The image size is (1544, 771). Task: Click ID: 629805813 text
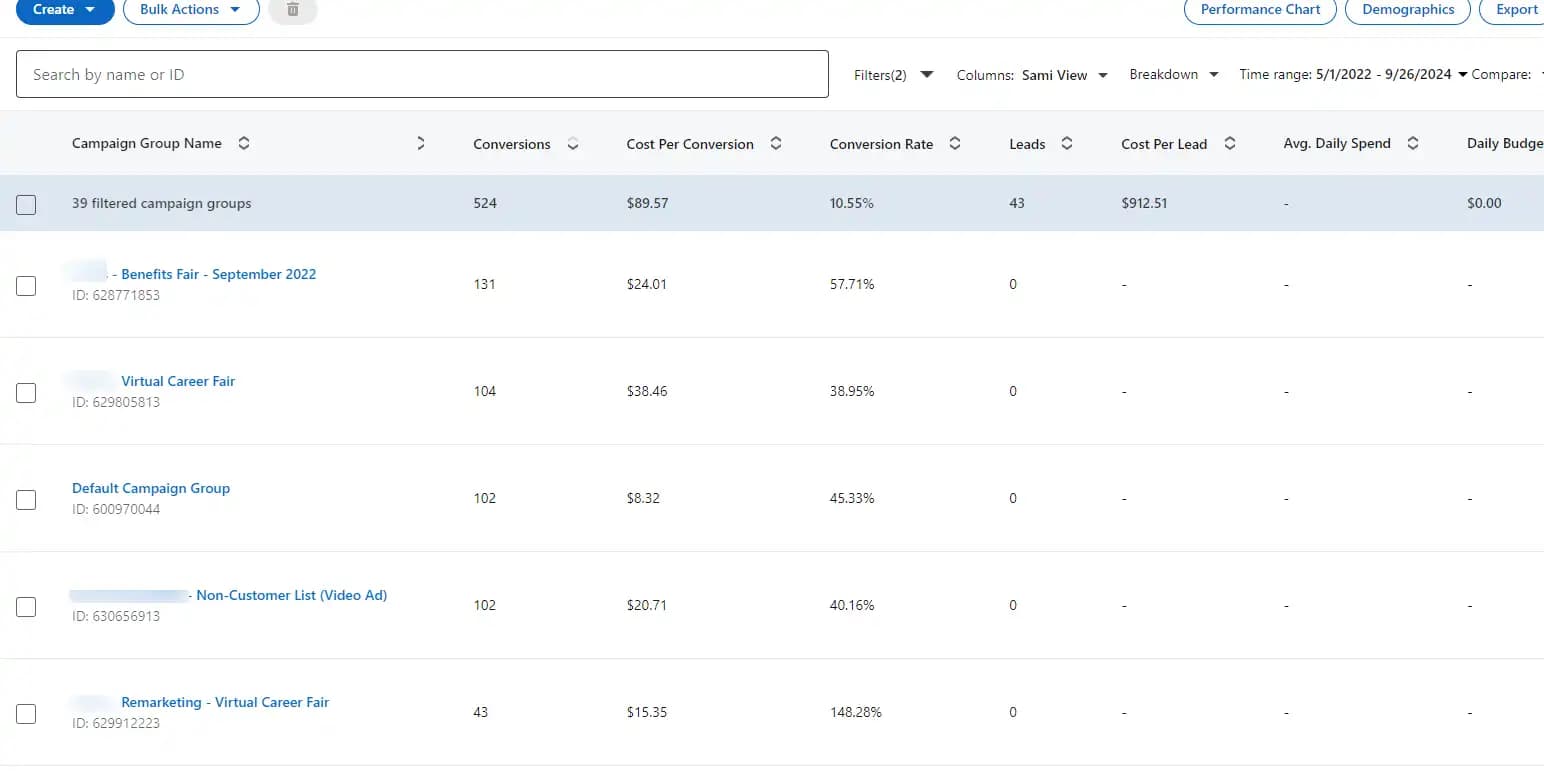click(x=116, y=402)
